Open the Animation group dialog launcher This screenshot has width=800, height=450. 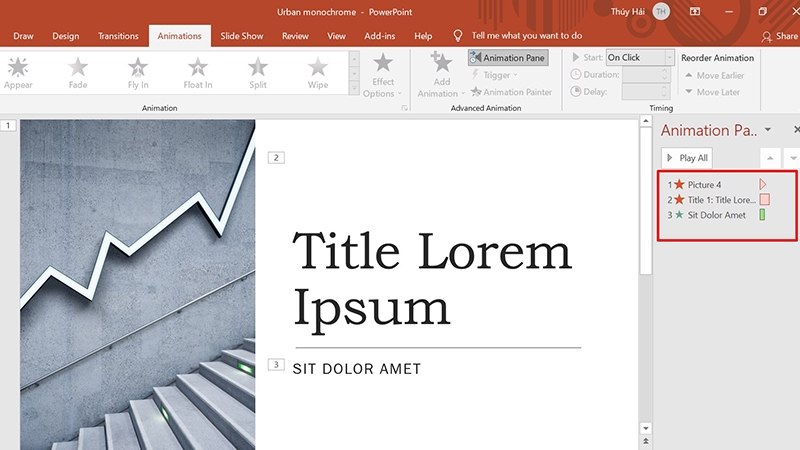pyautogui.click(x=404, y=108)
